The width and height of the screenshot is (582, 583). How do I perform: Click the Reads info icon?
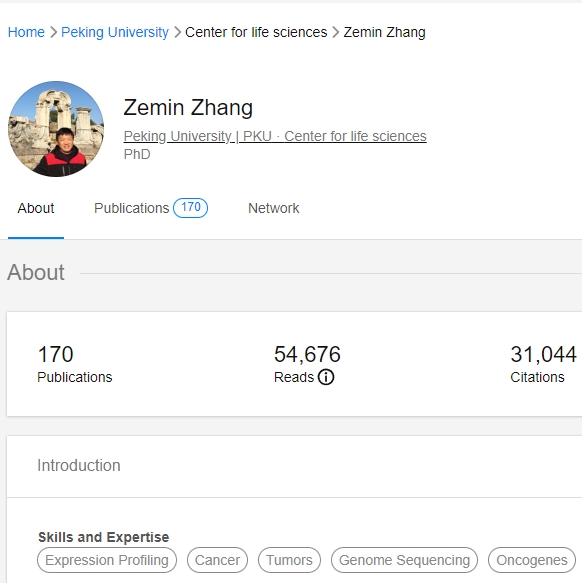click(x=326, y=377)
